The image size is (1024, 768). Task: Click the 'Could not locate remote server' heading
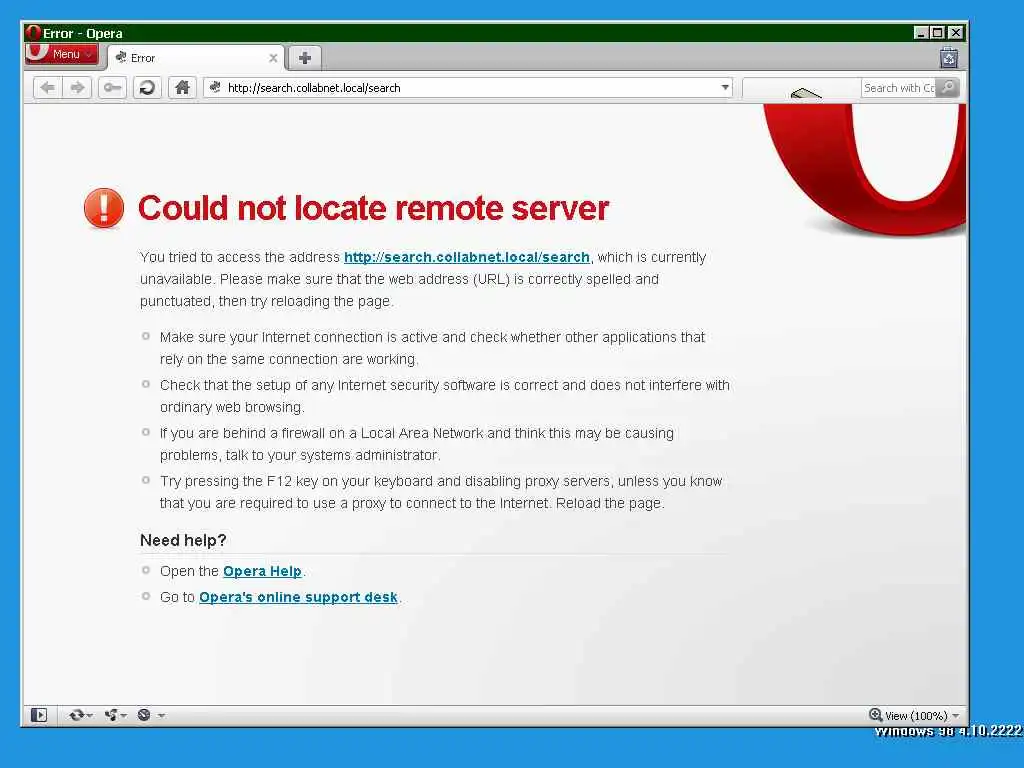coord(373,208)
